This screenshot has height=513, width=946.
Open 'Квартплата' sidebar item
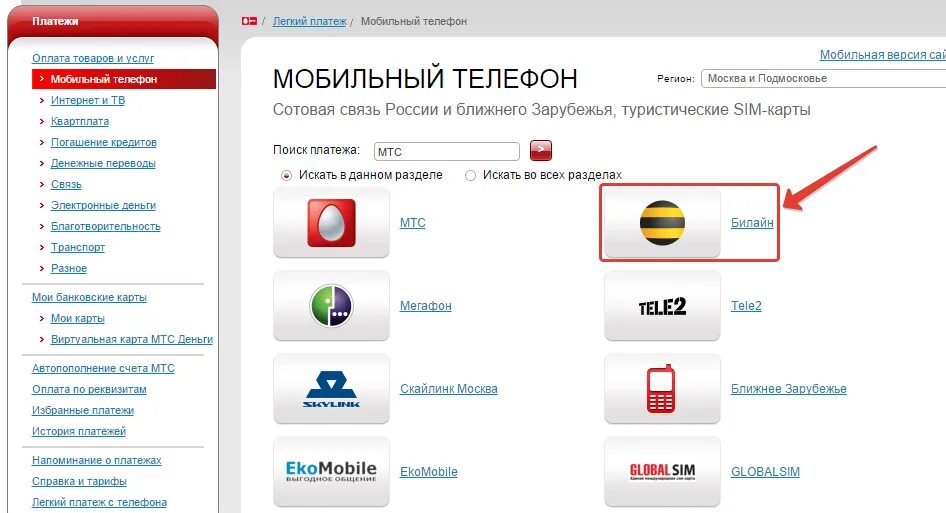point(80,121)
